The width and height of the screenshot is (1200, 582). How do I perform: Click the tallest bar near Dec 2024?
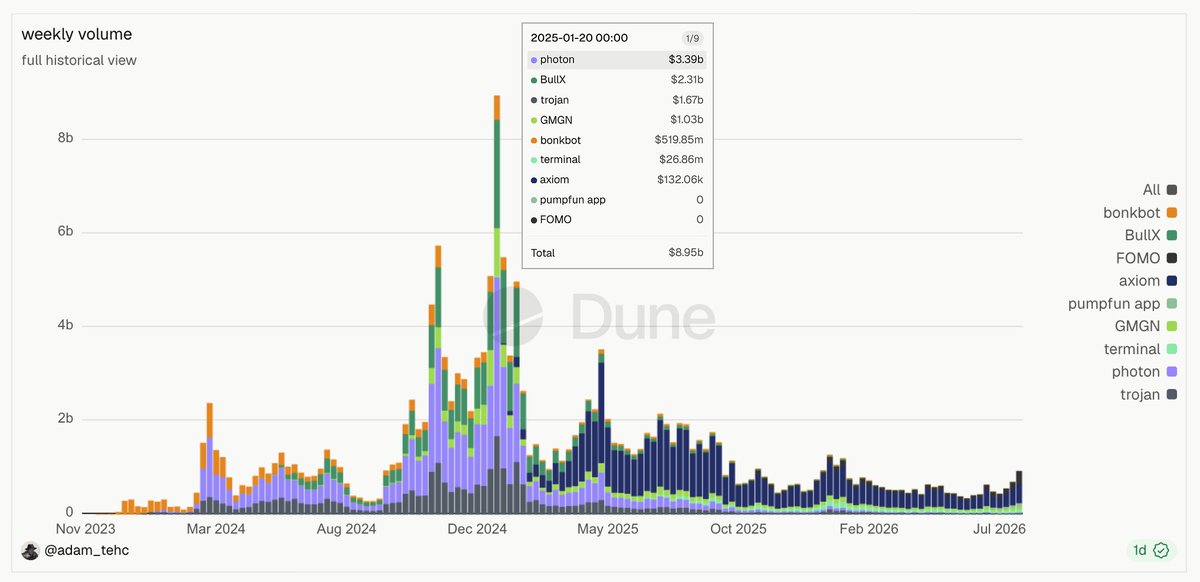[x=497, y=304]
